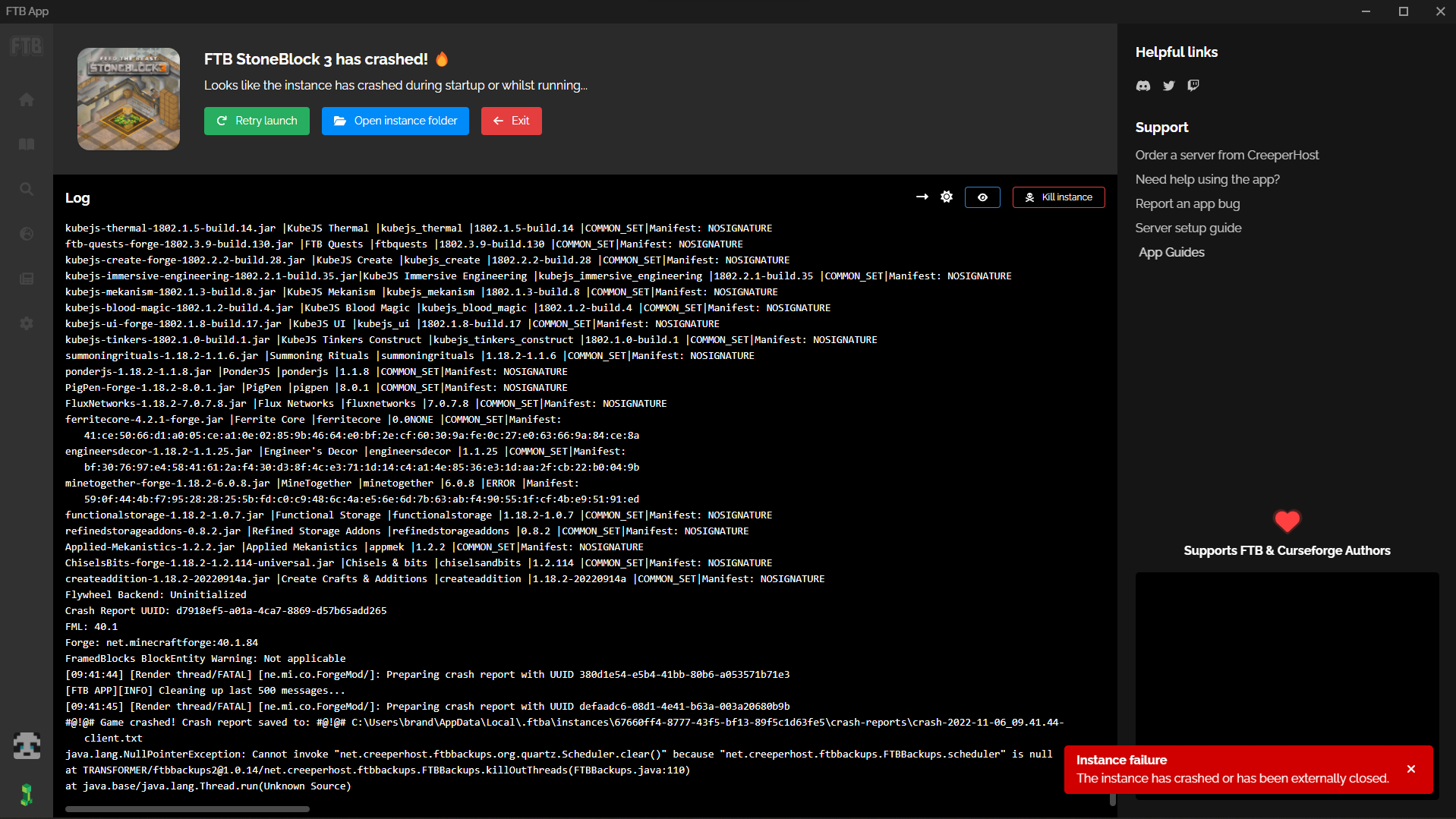
Task: Click the Support heading
Action: coord(1161,127)
